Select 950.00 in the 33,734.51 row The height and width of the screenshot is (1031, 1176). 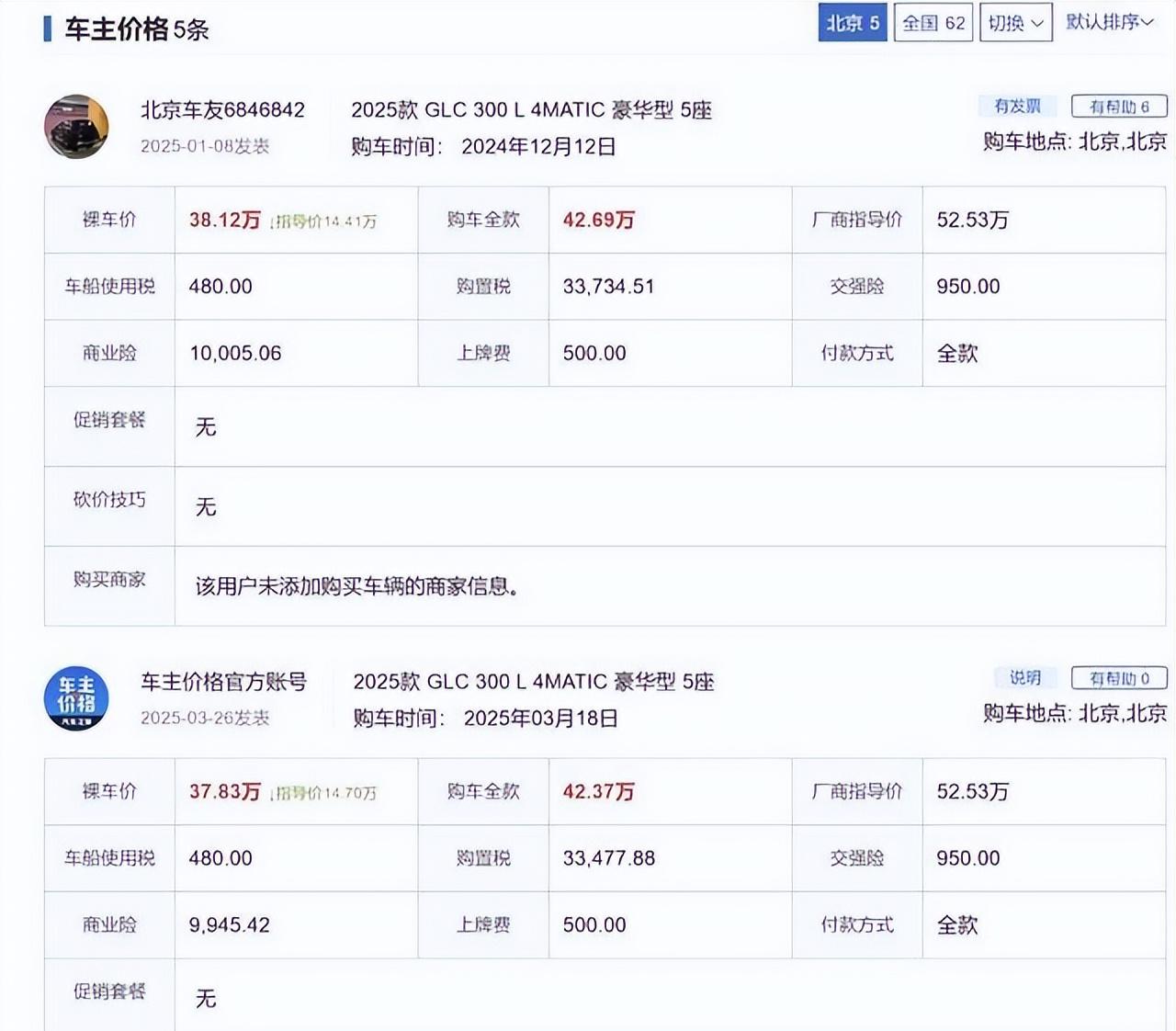pyautogui.click(x=968, y=287)
